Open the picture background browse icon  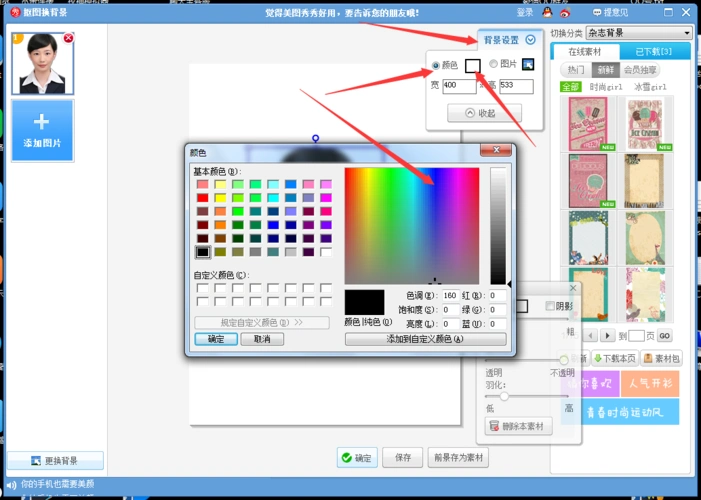tap(529, 65)
